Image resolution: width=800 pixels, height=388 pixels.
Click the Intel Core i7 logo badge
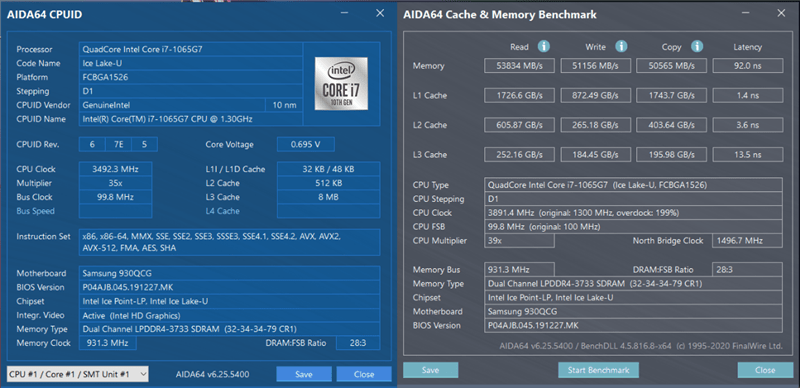click(x=341, y=83)
